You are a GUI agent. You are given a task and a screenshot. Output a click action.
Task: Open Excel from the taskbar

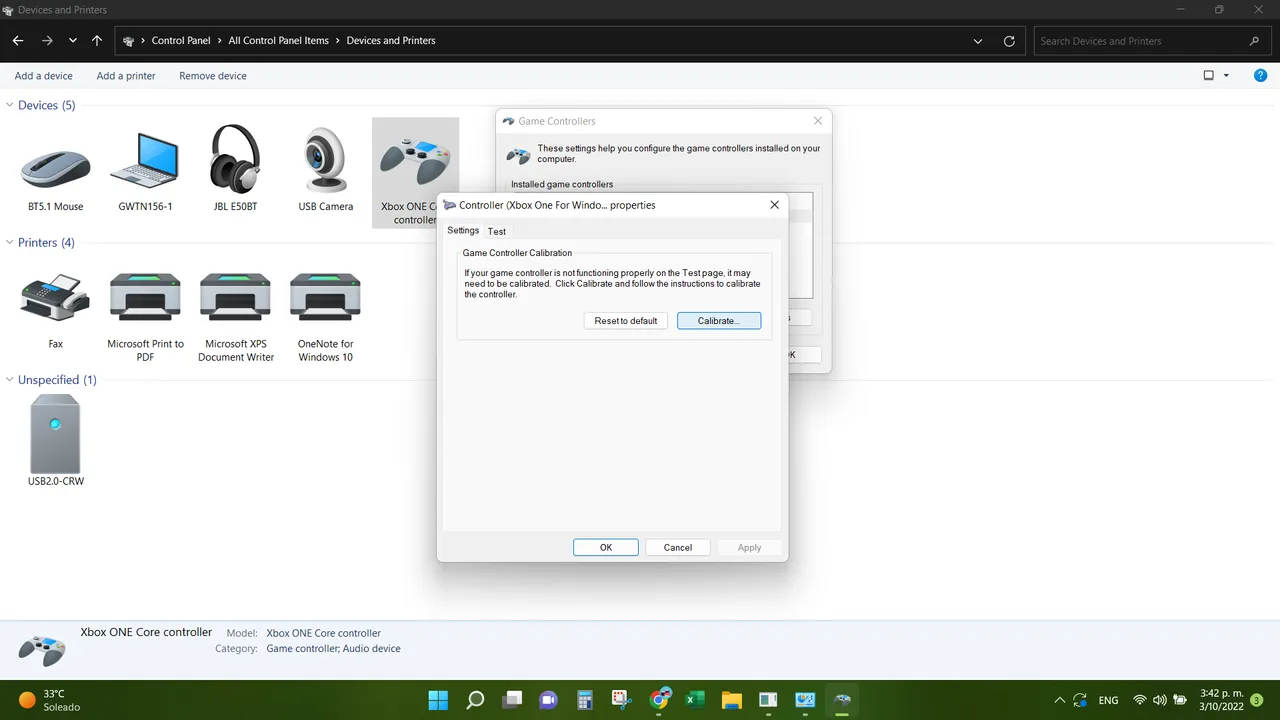[695, 700]
